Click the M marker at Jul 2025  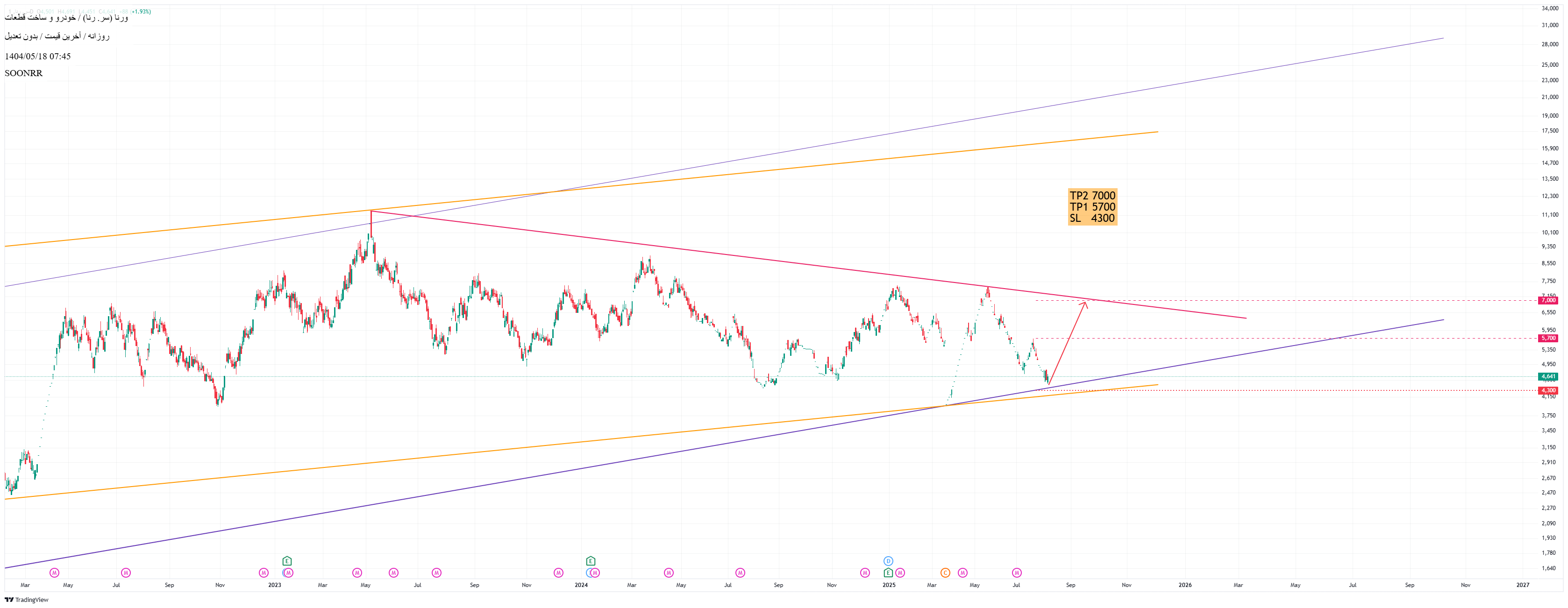pyautogui.click(x=1017, y=573)
